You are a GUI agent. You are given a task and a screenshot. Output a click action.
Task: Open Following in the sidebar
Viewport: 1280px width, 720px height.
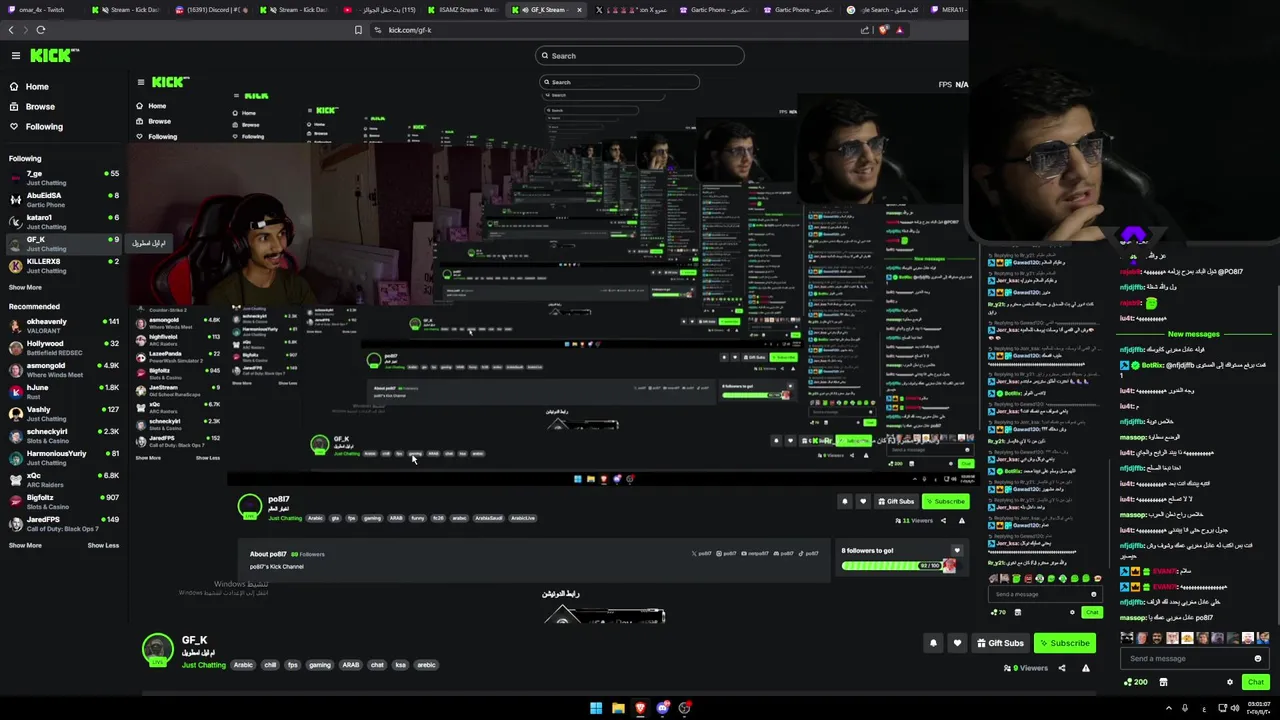click(44, 127)
